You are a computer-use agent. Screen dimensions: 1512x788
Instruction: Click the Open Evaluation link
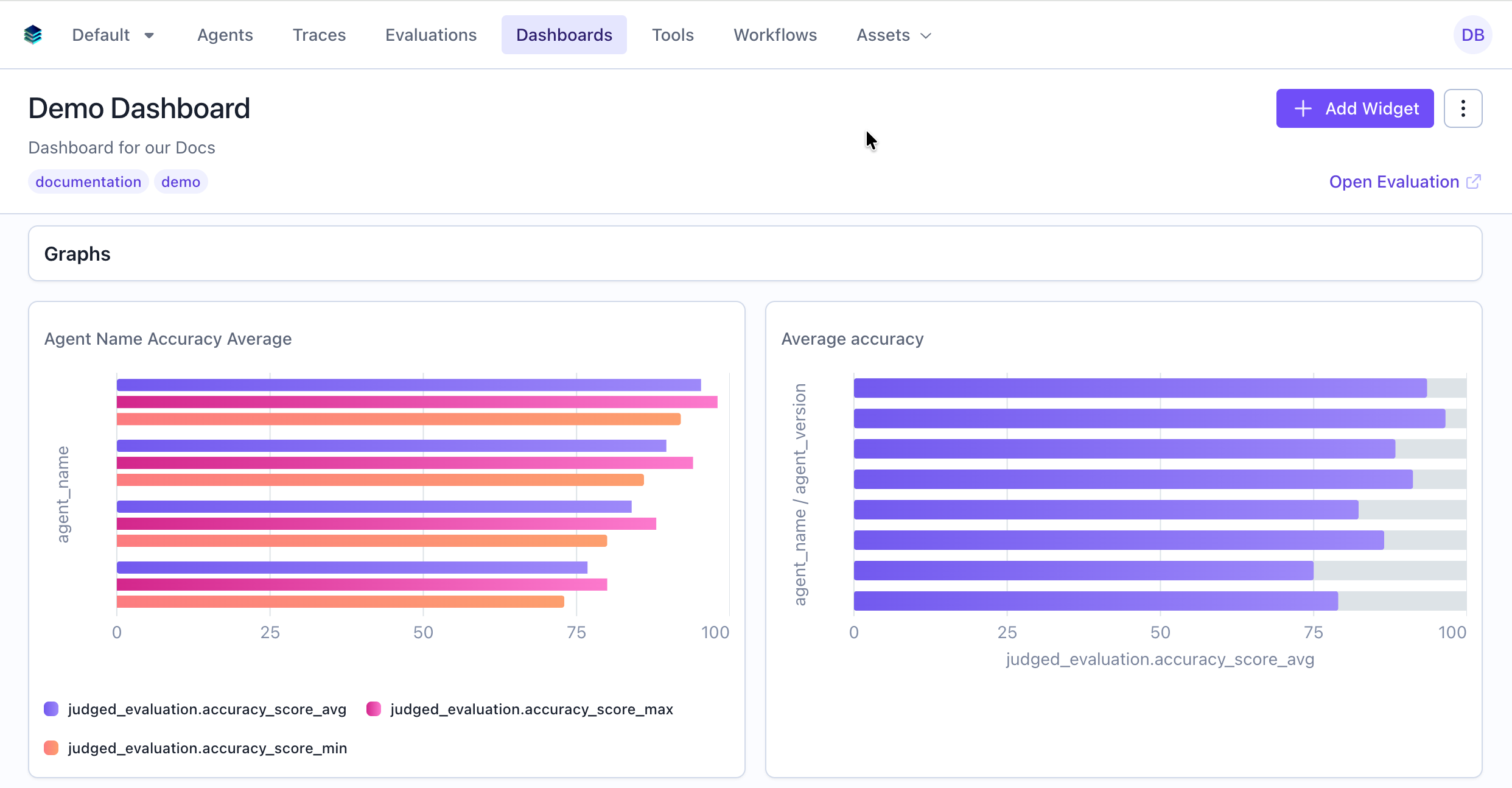pyautogui.click(x=1394, y=181)
